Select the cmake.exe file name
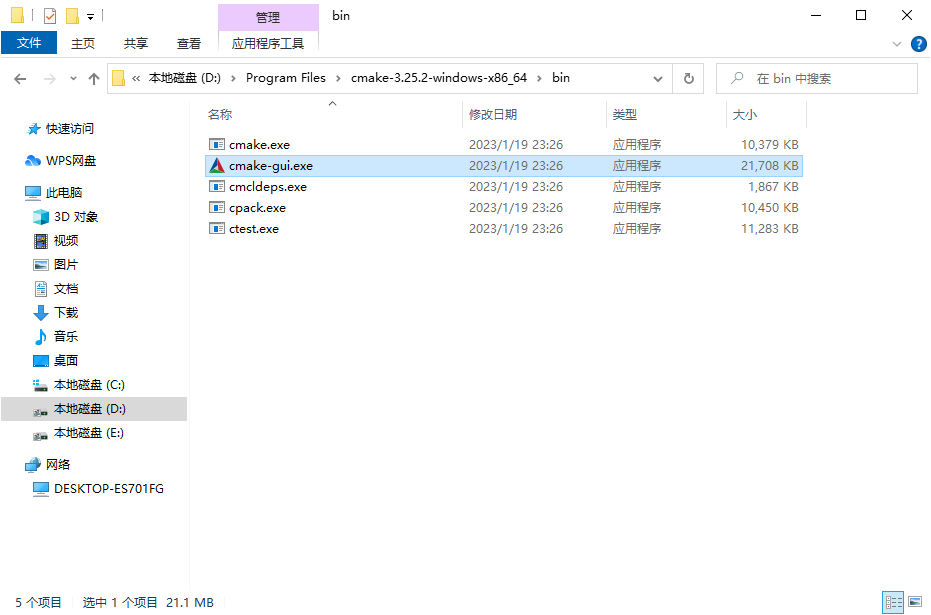The height and width of the screenshot is (615, 931). coord(259,144)
